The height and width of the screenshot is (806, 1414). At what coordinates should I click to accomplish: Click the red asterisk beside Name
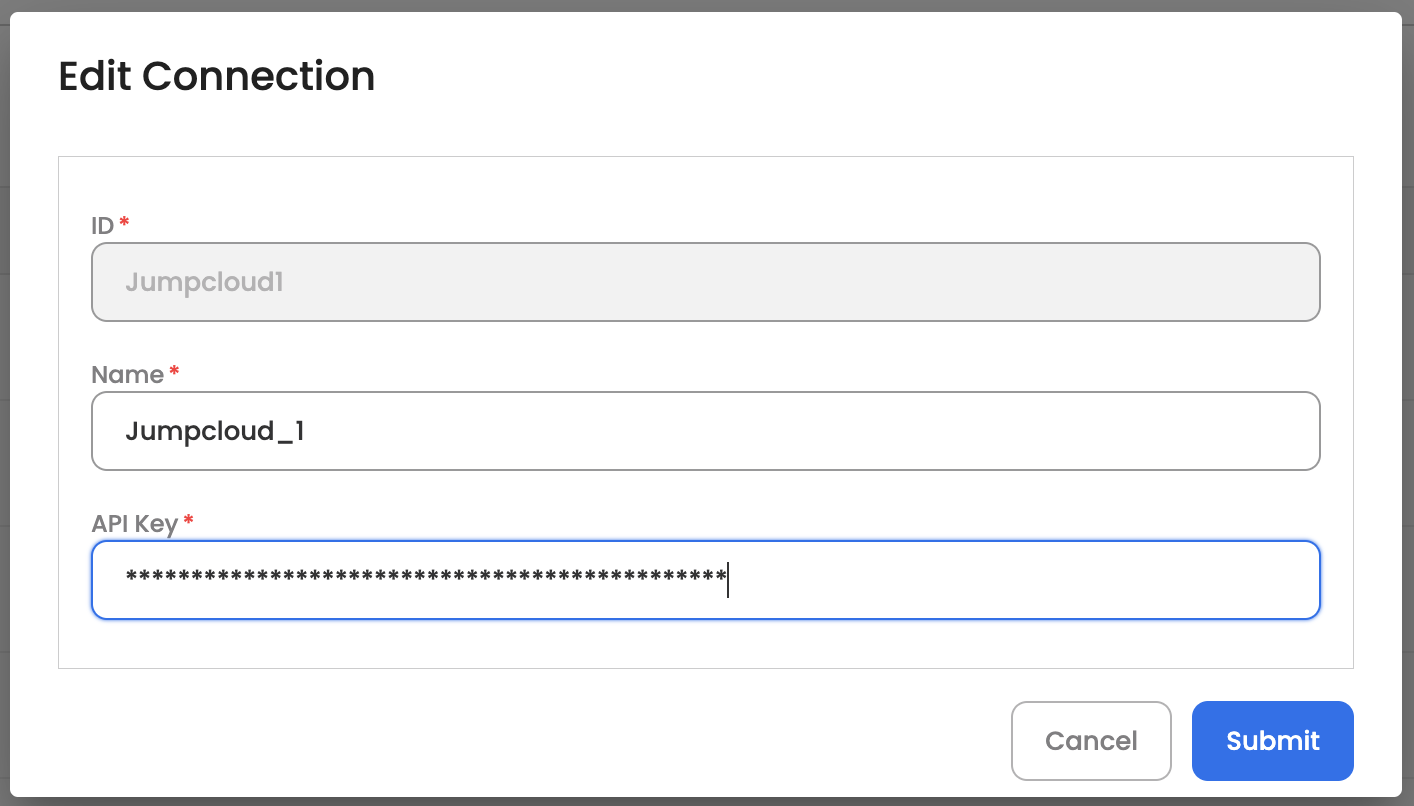click(174, 372)
